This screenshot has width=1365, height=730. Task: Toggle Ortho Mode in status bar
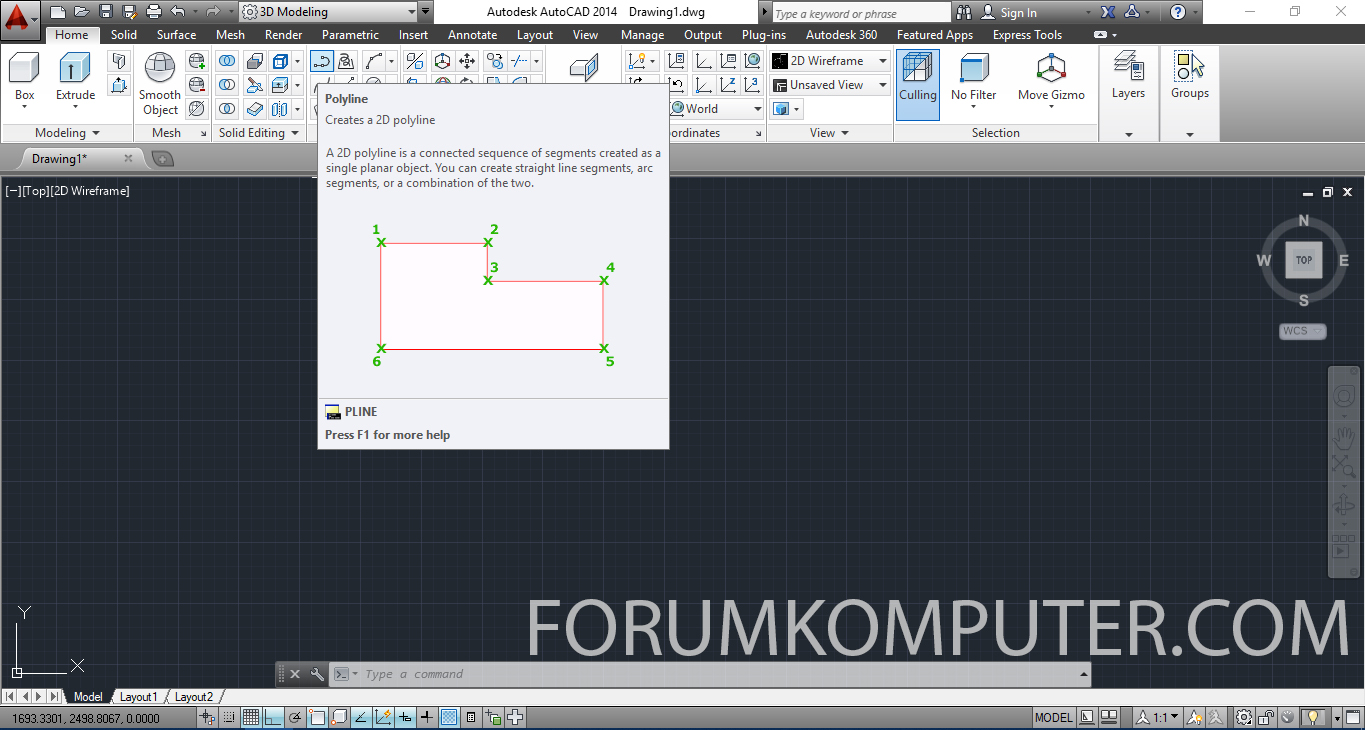coord(273,717)
